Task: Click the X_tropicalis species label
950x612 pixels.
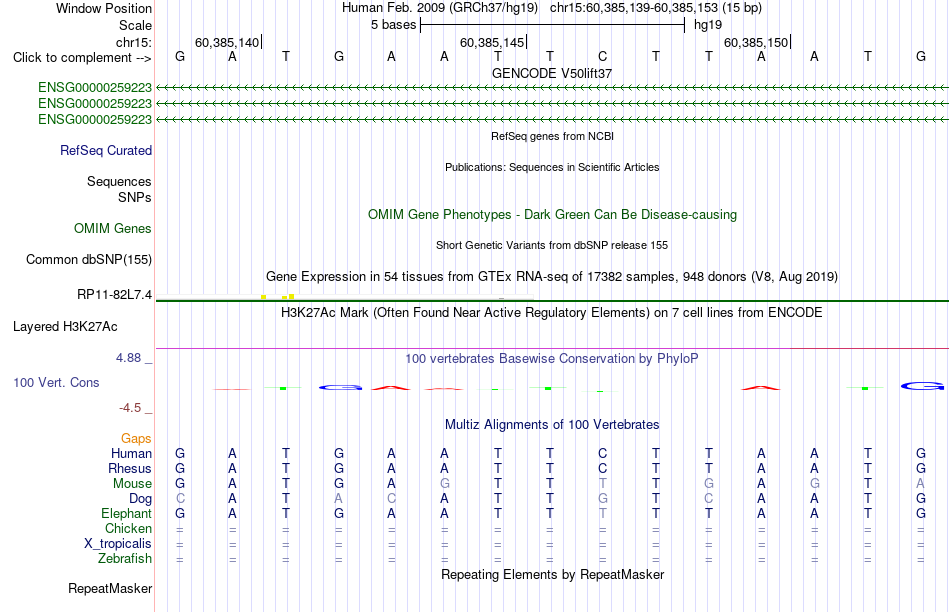Action: point(118,544)
